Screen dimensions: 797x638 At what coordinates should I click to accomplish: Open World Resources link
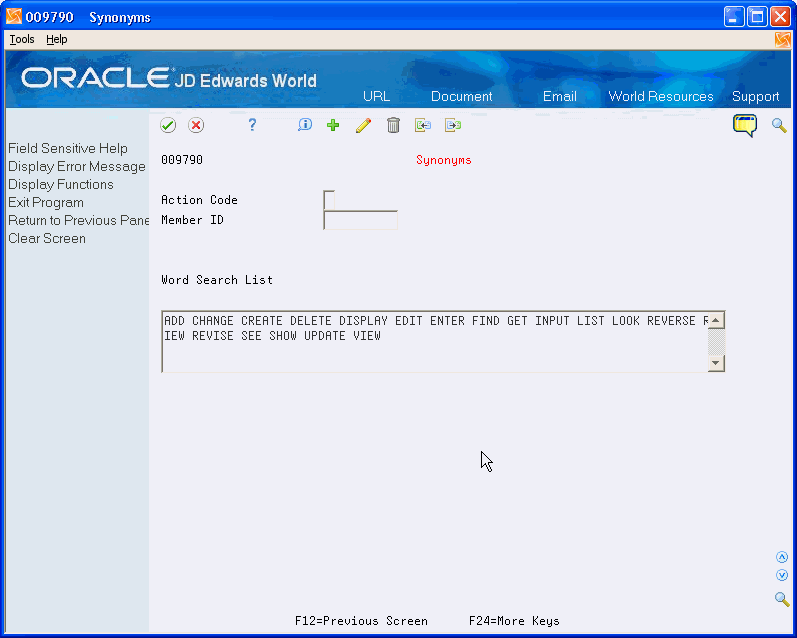click(x=661, y=96)
